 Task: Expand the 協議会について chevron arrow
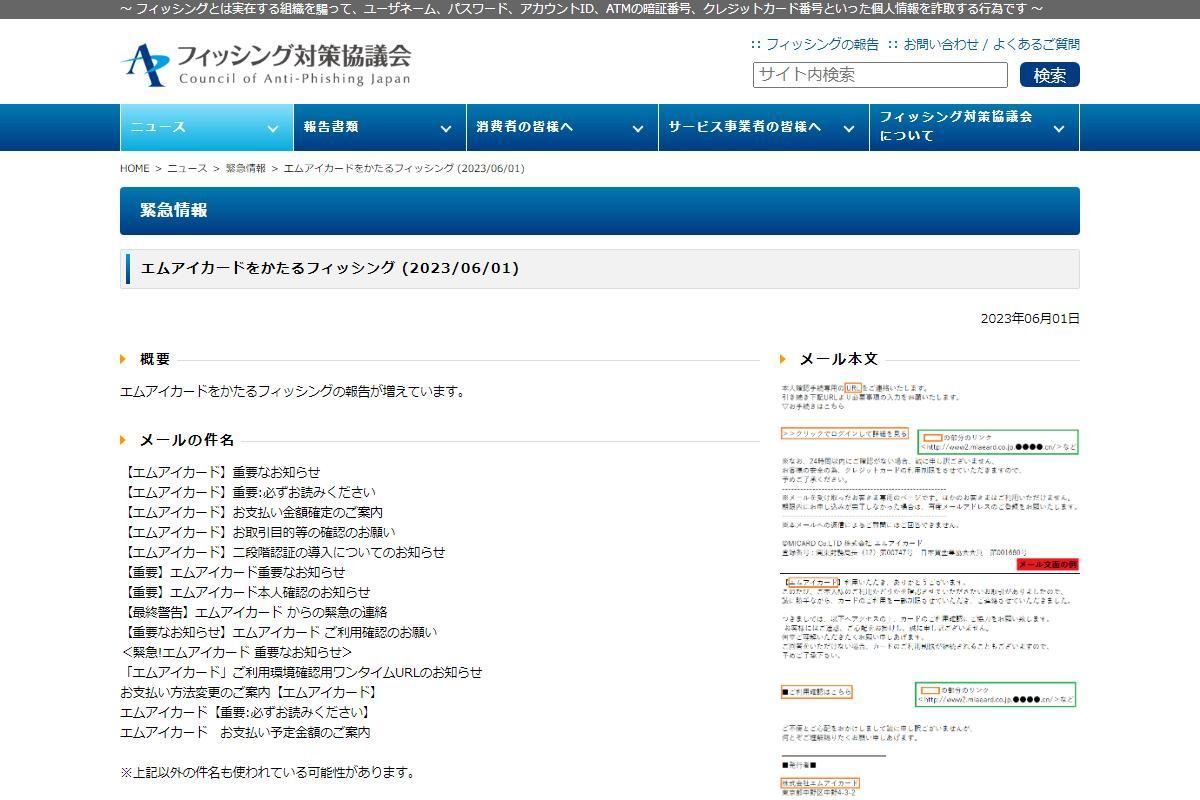click(1059, 128)
